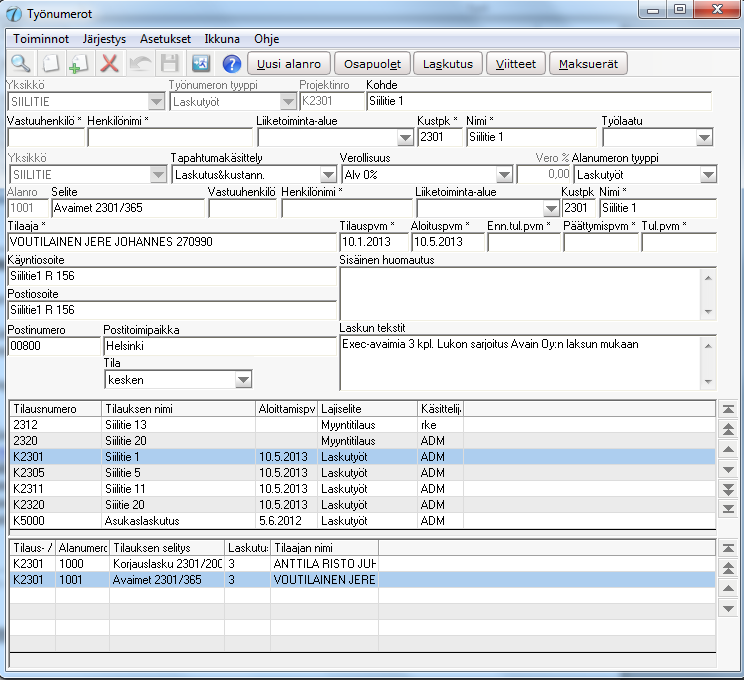Click the Maksuerät button

588,64
